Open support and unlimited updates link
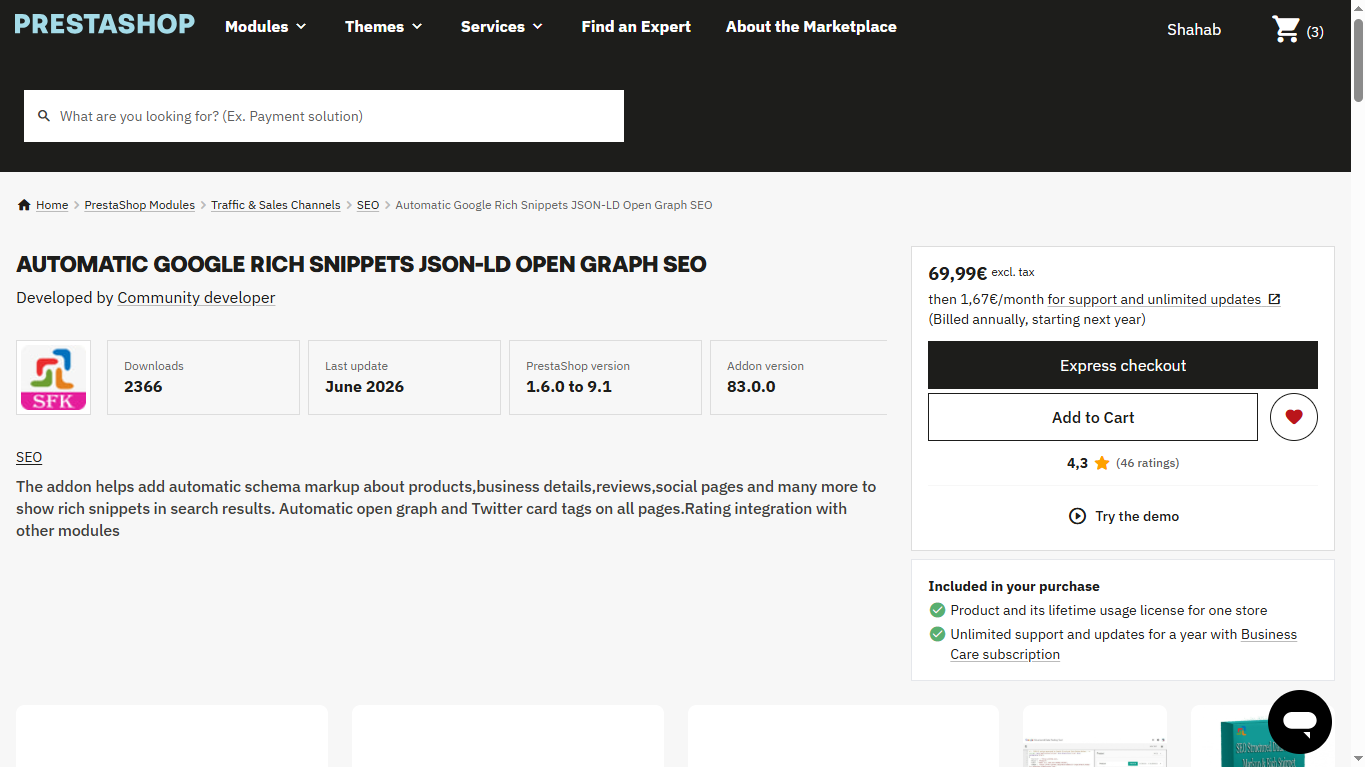The width and height of the screenshot is (1365, 767). [1154, 299]
